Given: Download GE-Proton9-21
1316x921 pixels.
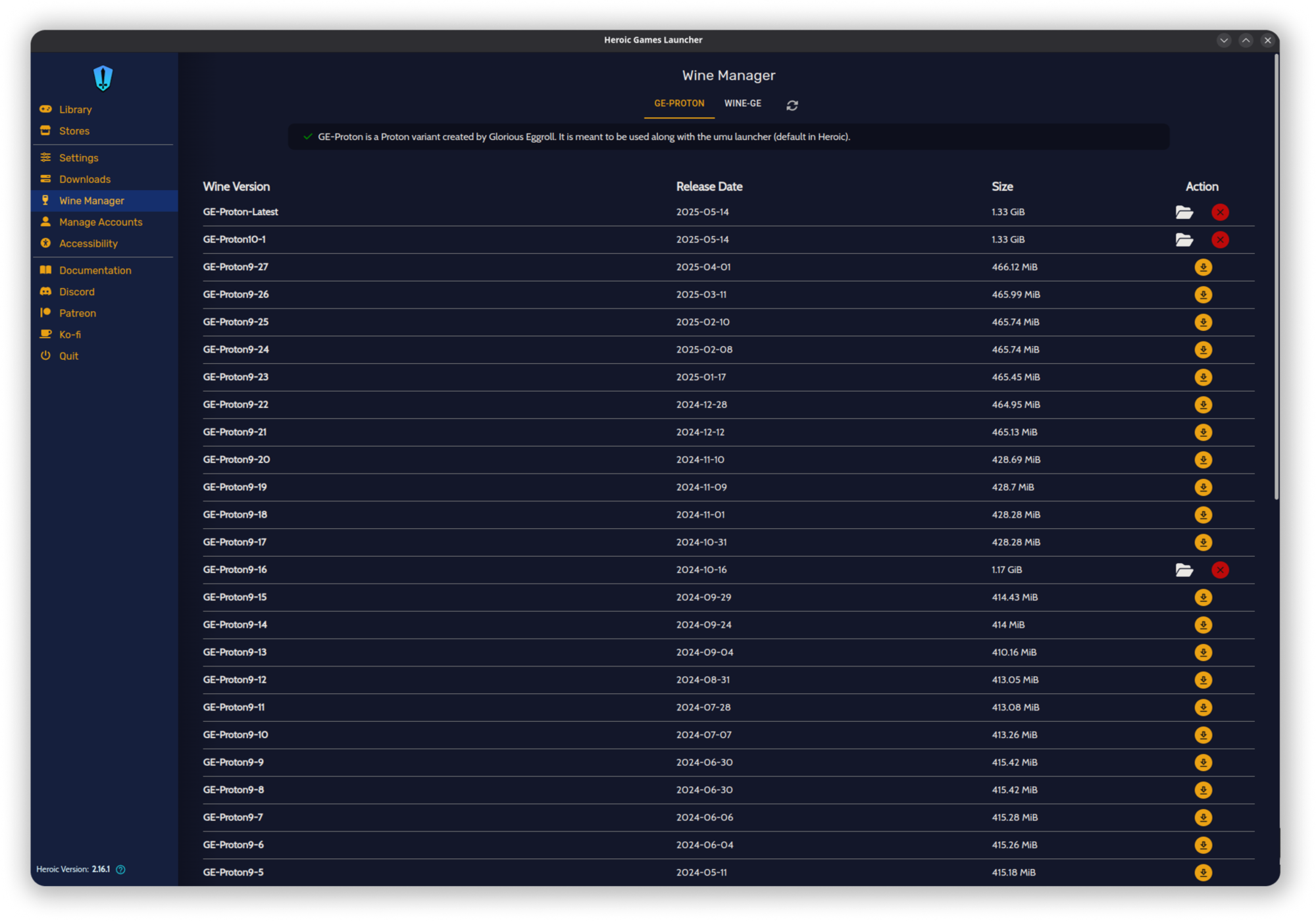Looking at the screenshot, I should pos(1203,432).
